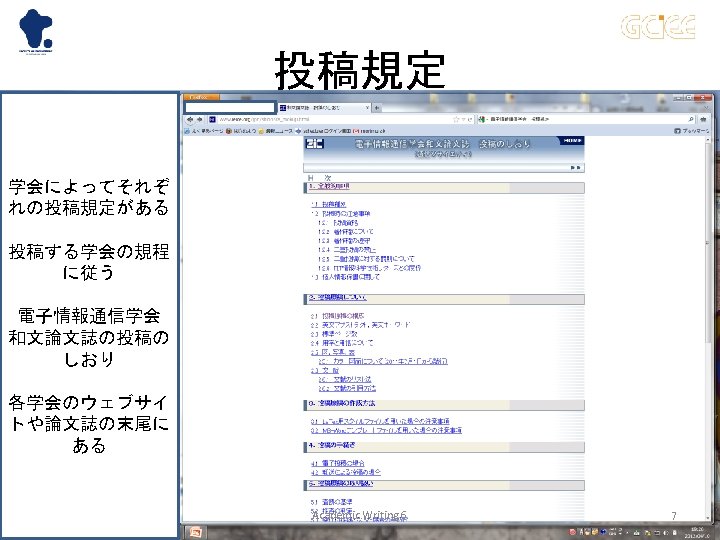Open link 4.1 電子投稿の場合
Viewport: 720px width, 540px height.
(x=337, y=463)
